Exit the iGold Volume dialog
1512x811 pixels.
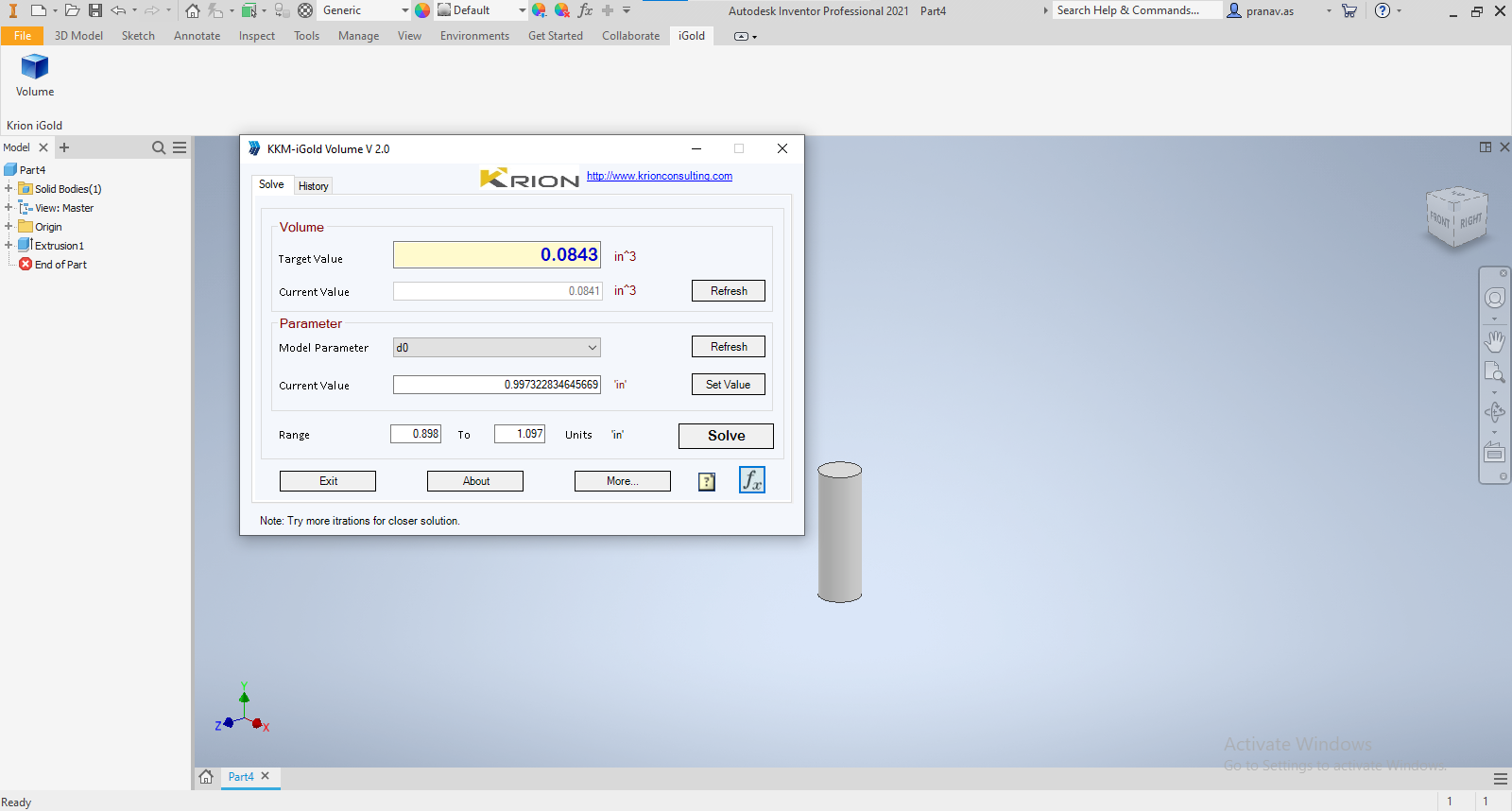328,481
